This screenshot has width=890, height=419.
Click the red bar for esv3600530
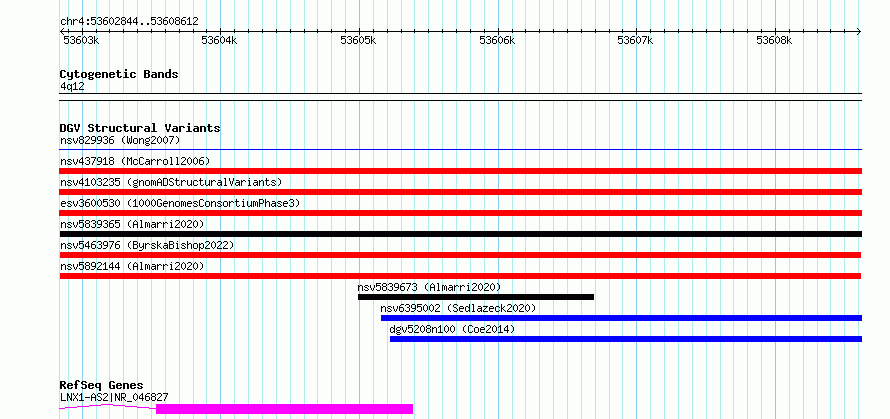point(461,213)
